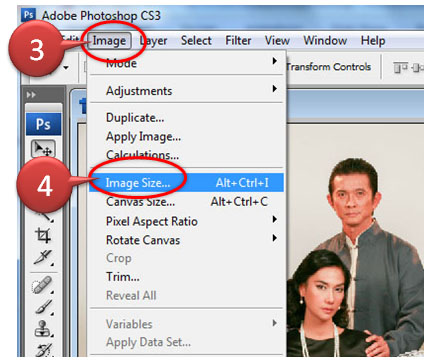
Task: Open the View menu
Action: (x=277, y=41)
